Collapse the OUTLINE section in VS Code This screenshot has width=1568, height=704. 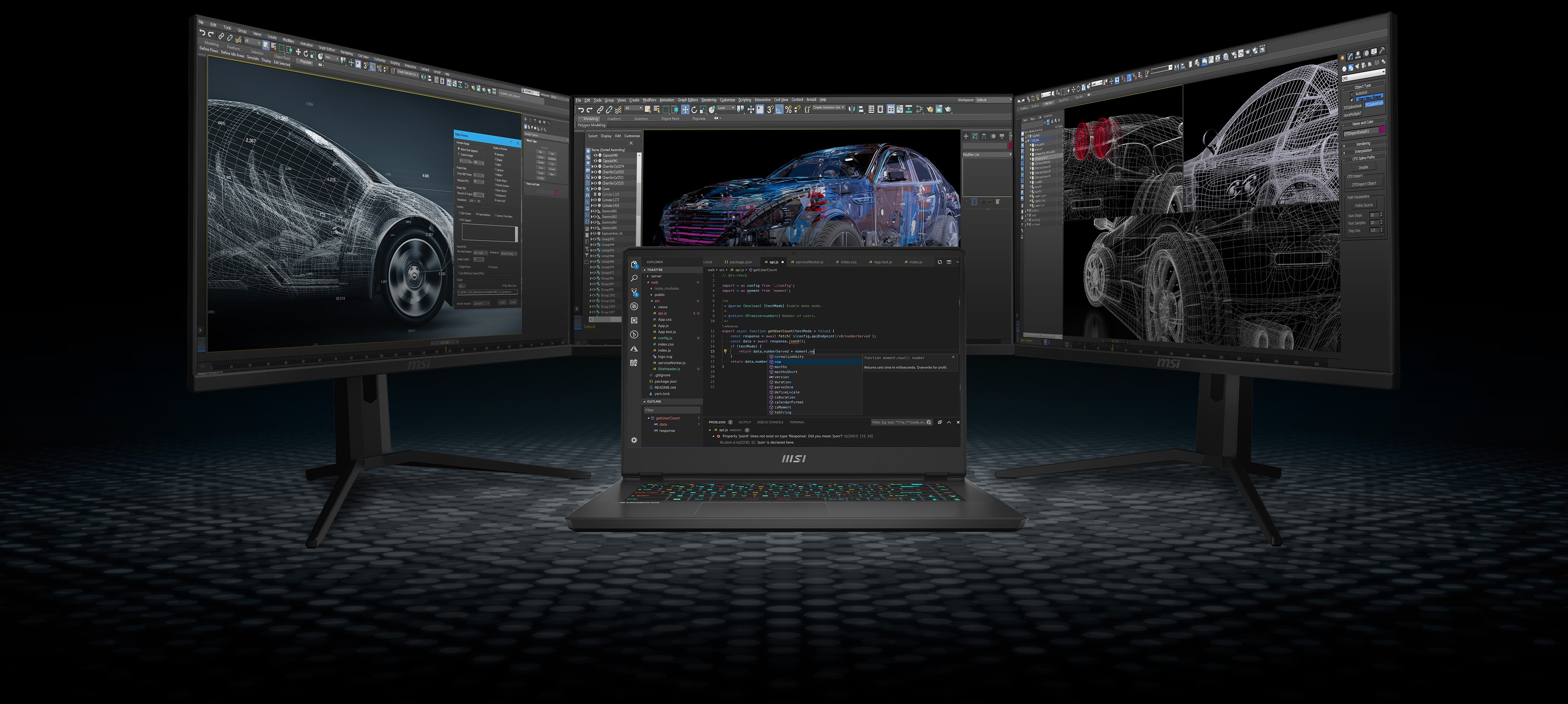tap(672, 402)
